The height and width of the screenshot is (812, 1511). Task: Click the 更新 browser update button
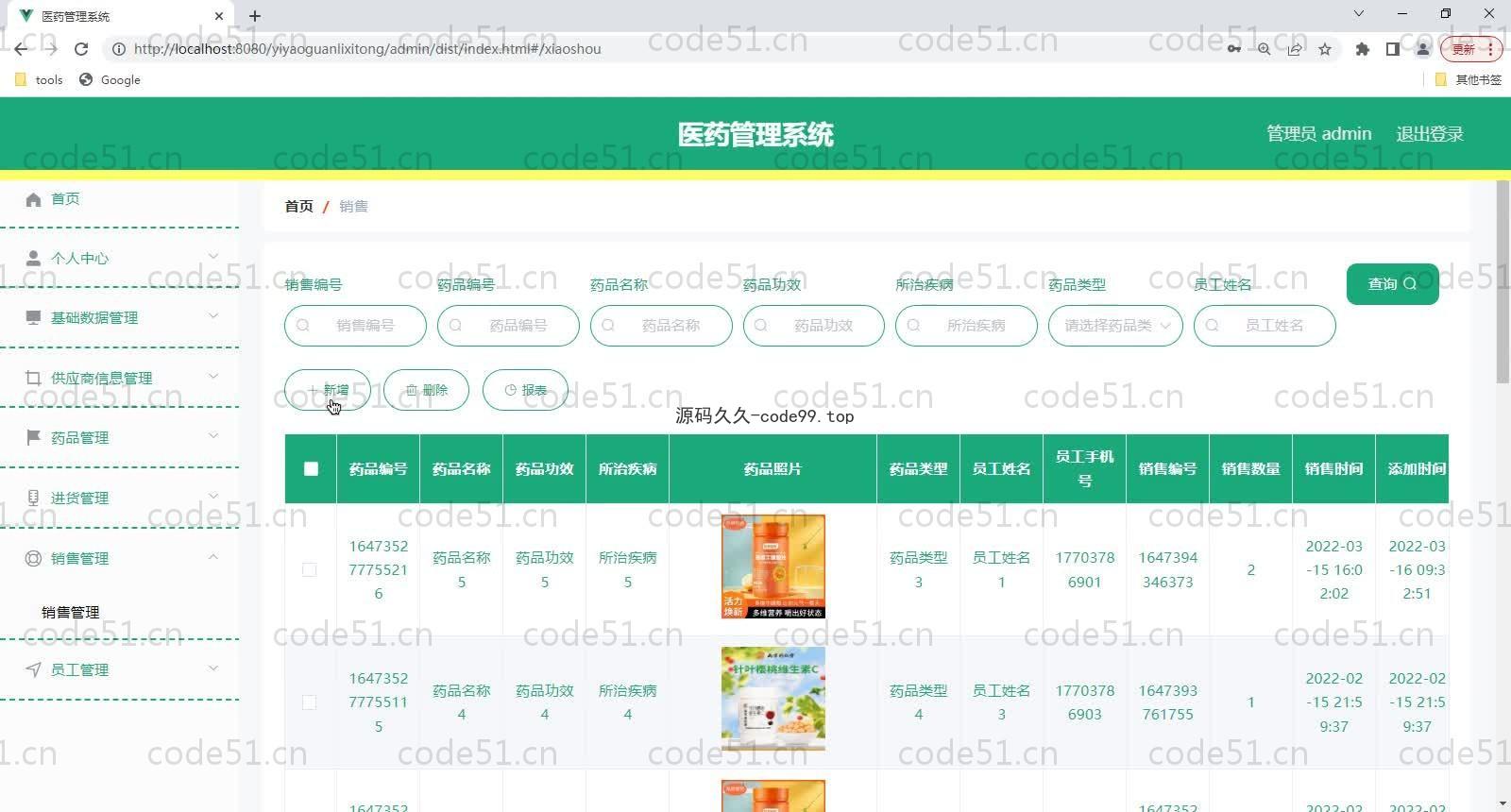click(1470, 49)
